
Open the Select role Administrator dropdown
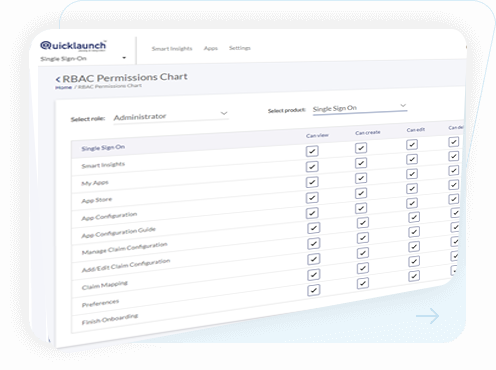(171, 116)
